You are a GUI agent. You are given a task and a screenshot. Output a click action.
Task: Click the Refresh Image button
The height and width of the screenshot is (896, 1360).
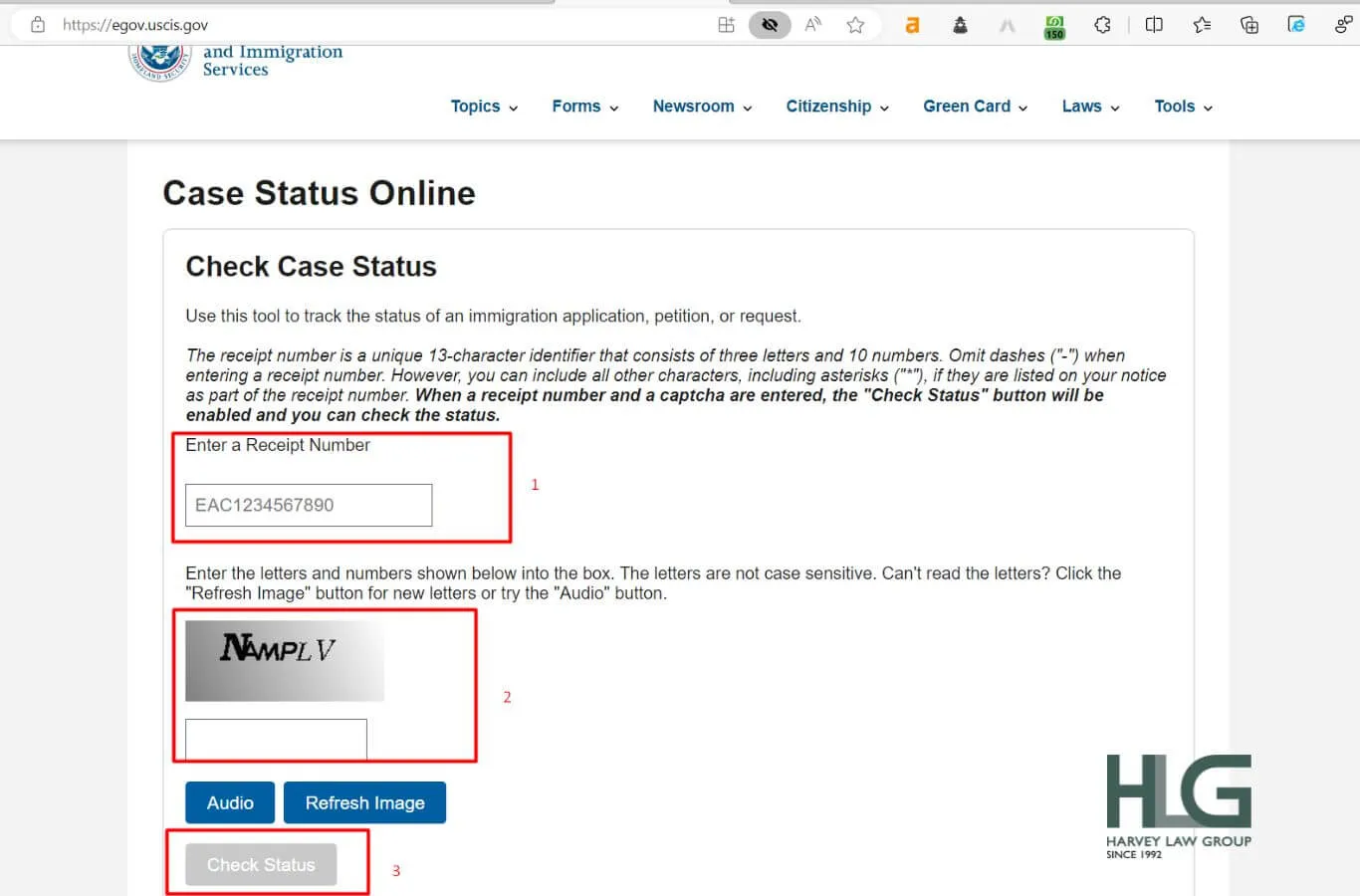pyautogui.click(x=364, y=802)
